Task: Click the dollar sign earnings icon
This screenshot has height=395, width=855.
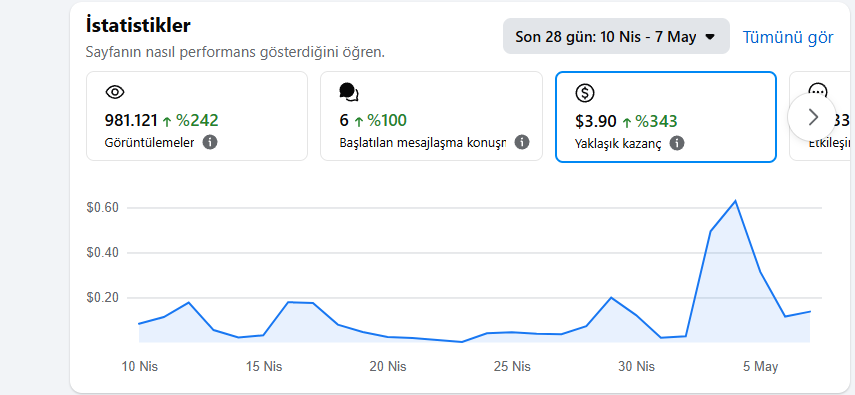Action: point(585,93)
